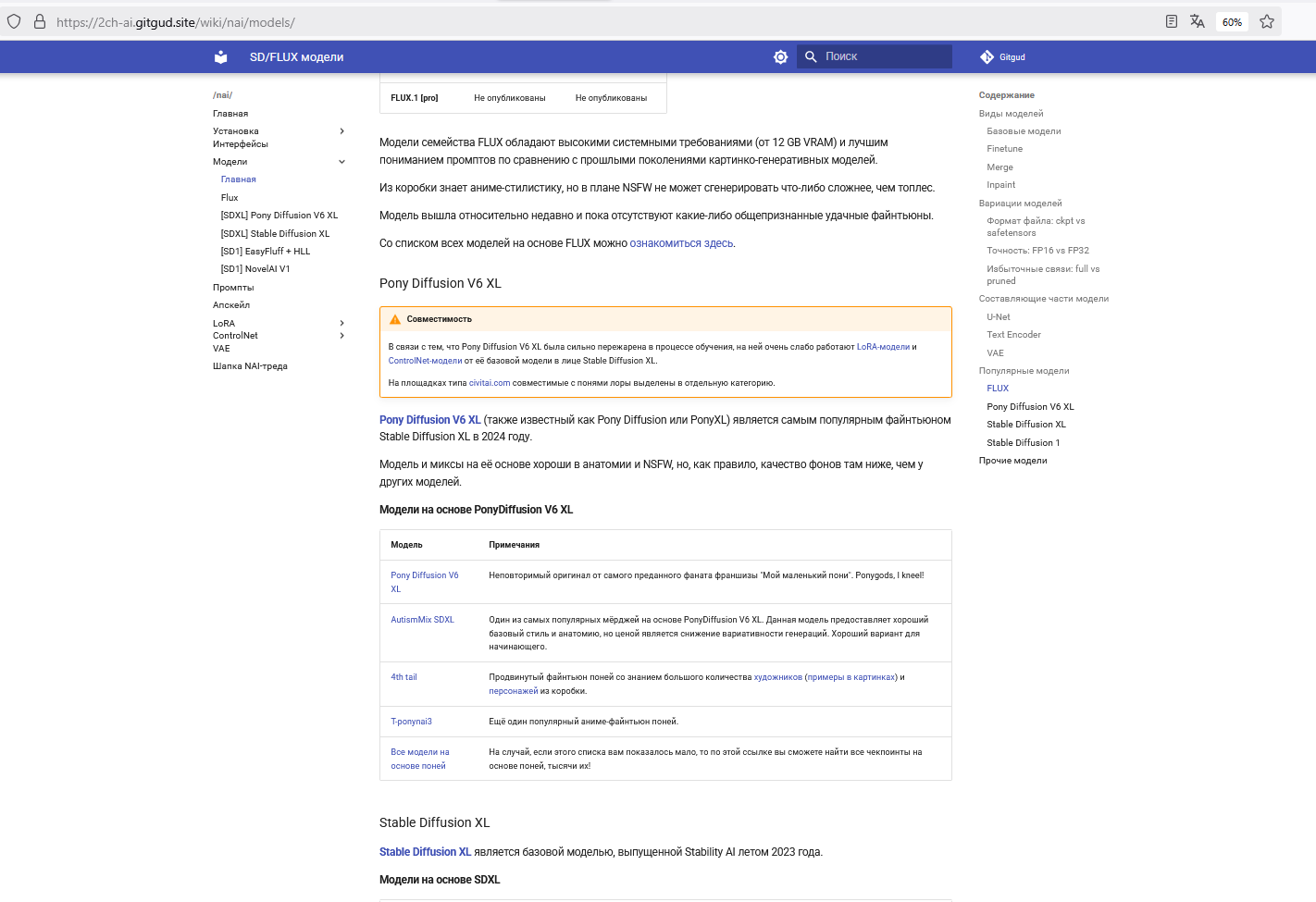Image resolution: width=1316 pixels, height=902 pixels.
Task: Follow the персонажей link
Action: pyautogui.click(x=514, y=691)
